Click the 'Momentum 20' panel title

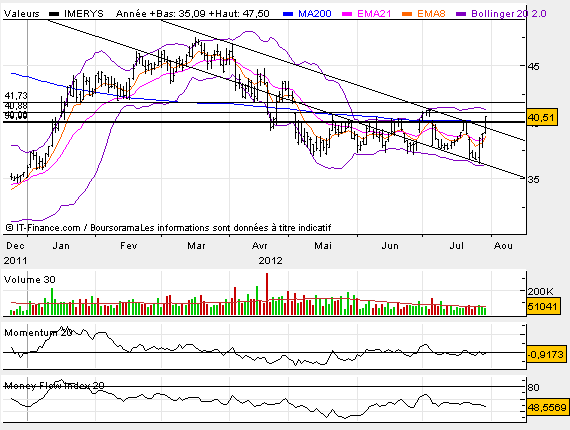[x=38, y=333]
